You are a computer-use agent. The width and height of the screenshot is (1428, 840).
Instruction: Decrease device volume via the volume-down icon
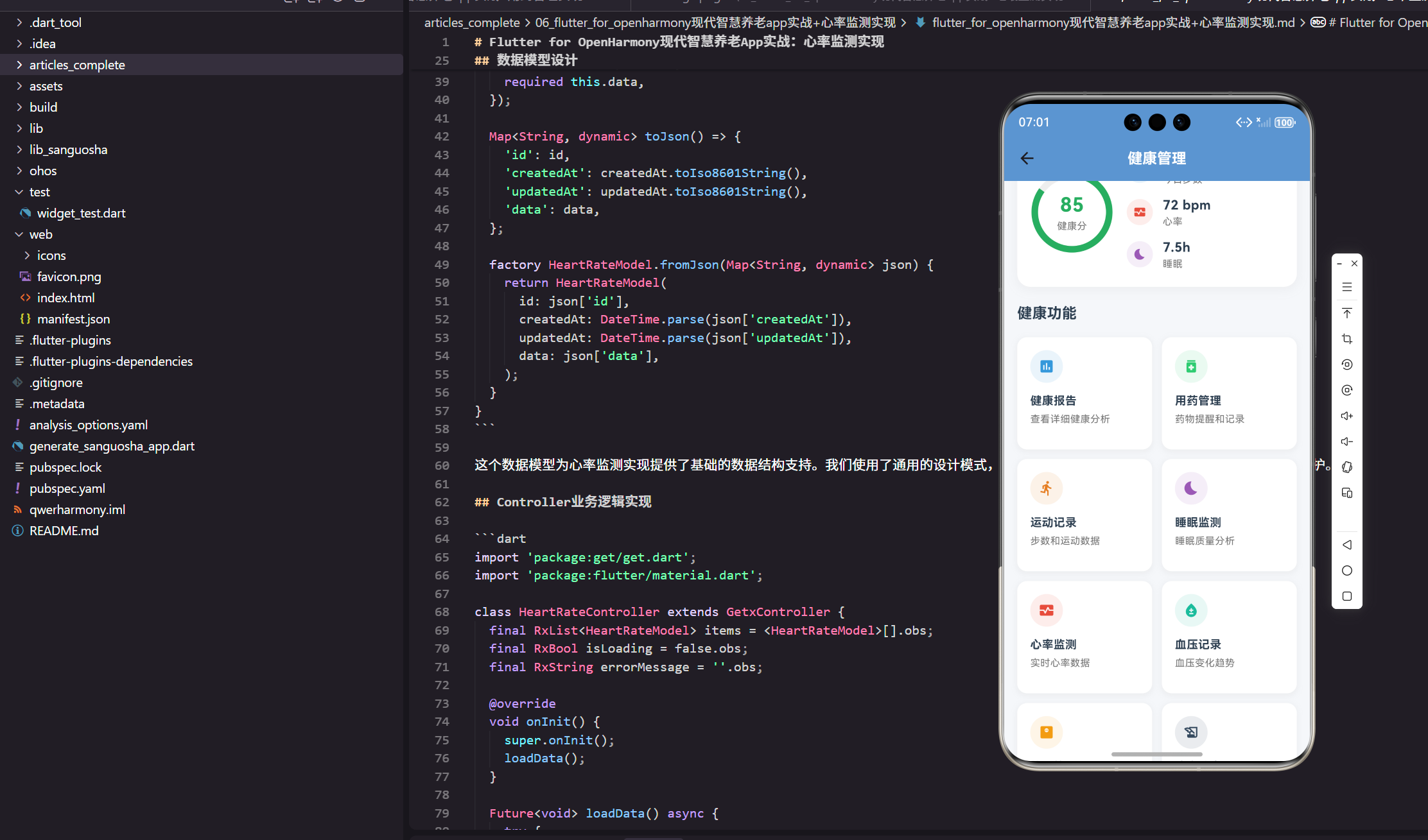(x=1346, y=441)
